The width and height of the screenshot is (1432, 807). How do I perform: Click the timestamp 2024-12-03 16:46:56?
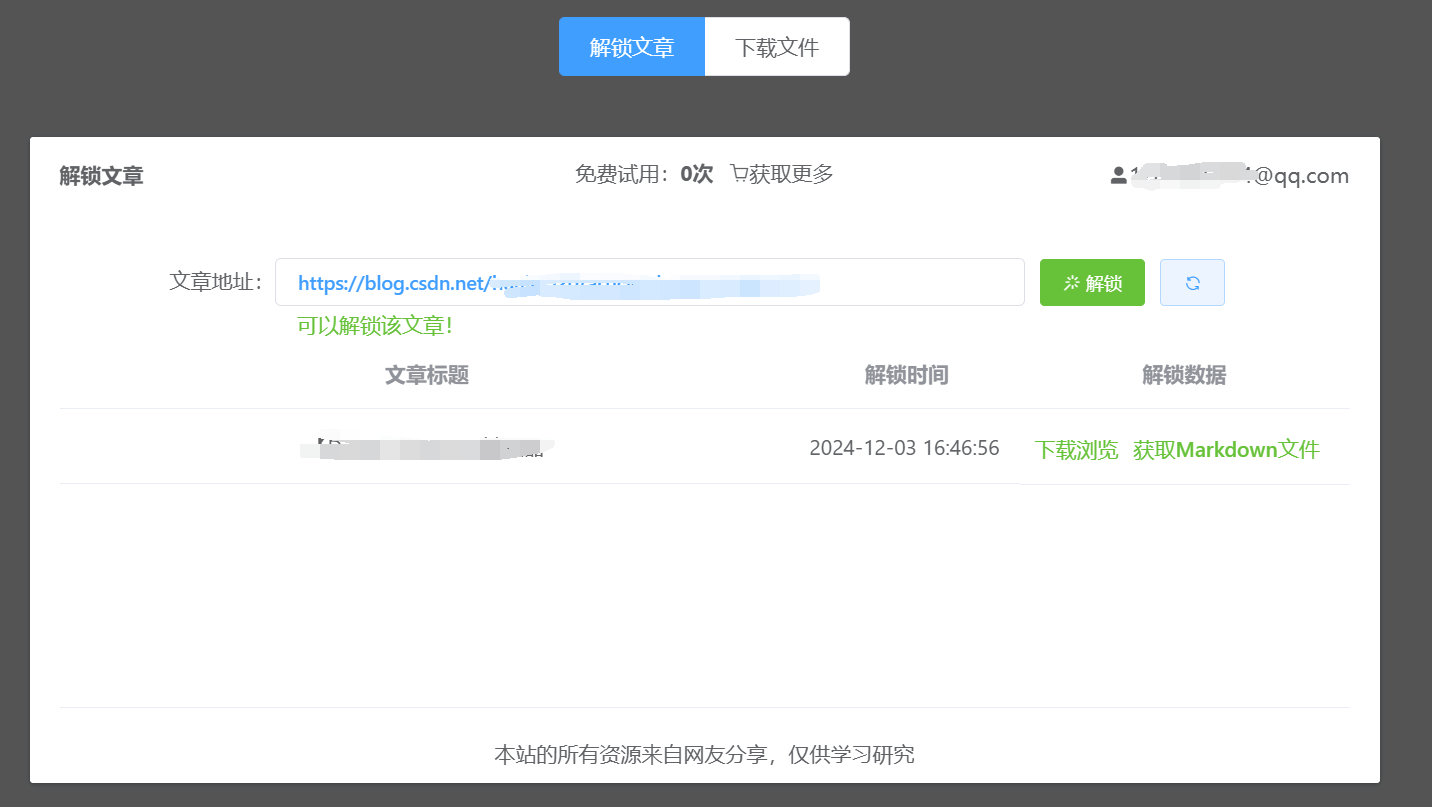click(x=905, y=448)
